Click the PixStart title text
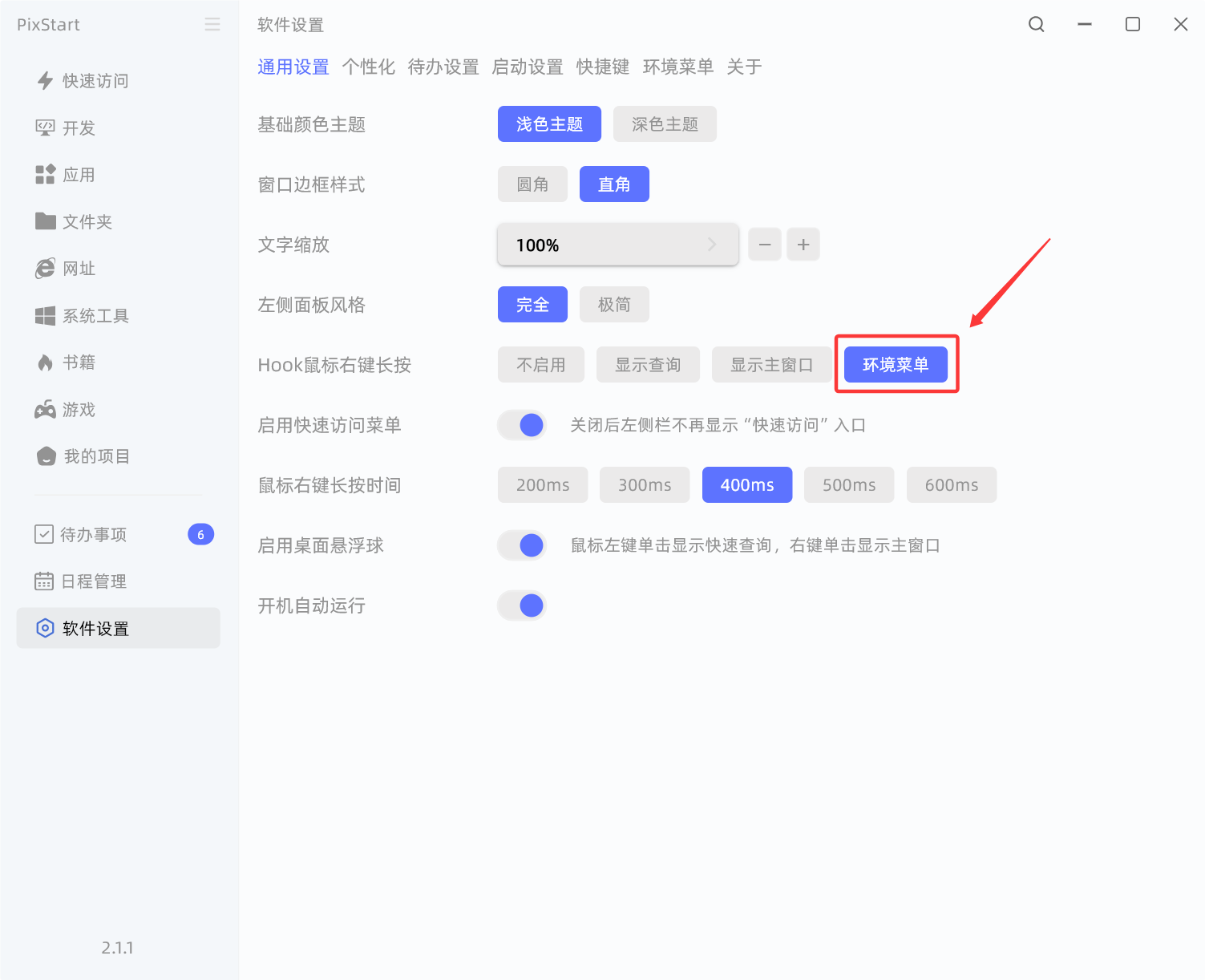Screen dimensions: 1205x980 point(48,24)
